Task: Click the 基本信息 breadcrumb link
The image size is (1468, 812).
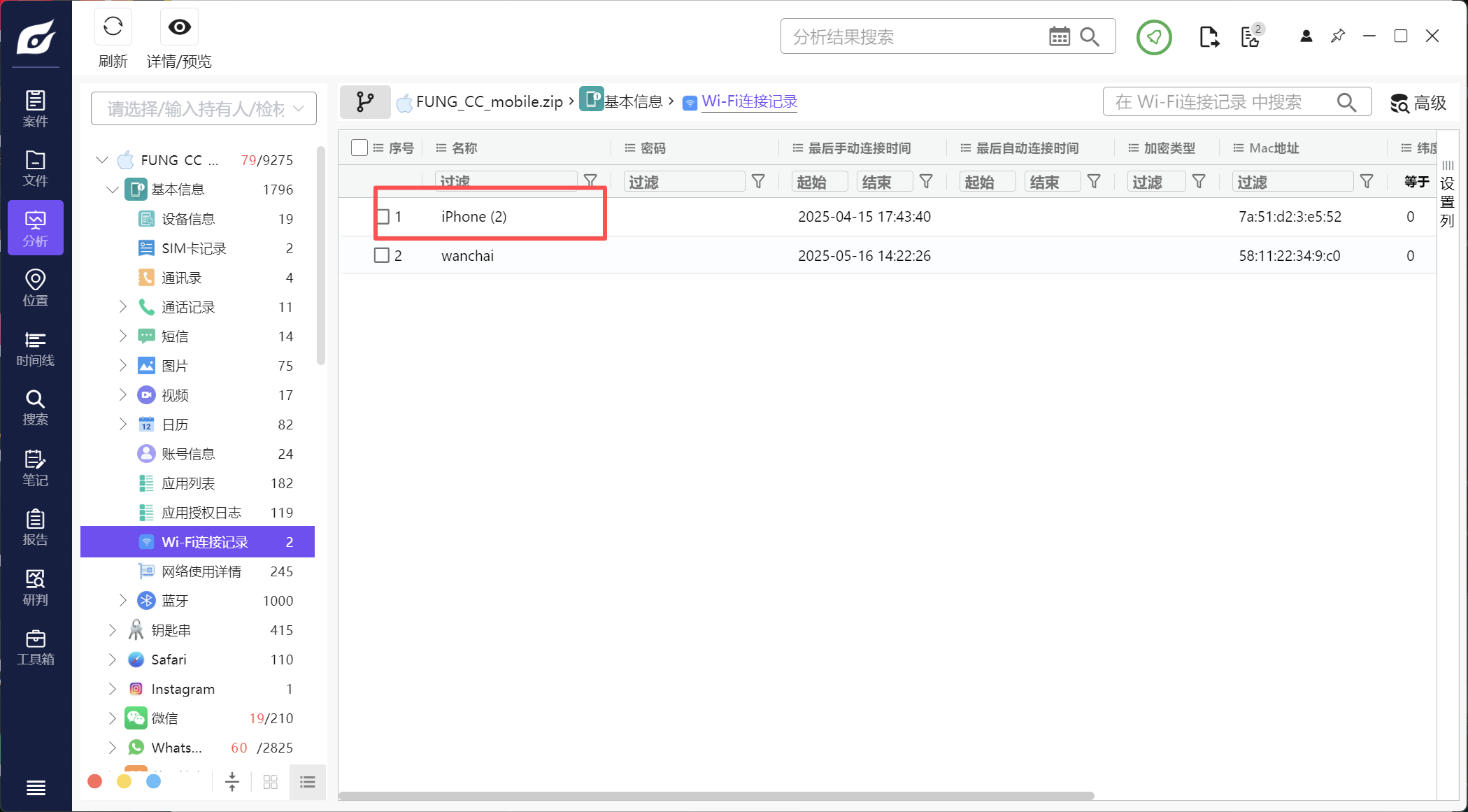Action: tap(632, 102)
